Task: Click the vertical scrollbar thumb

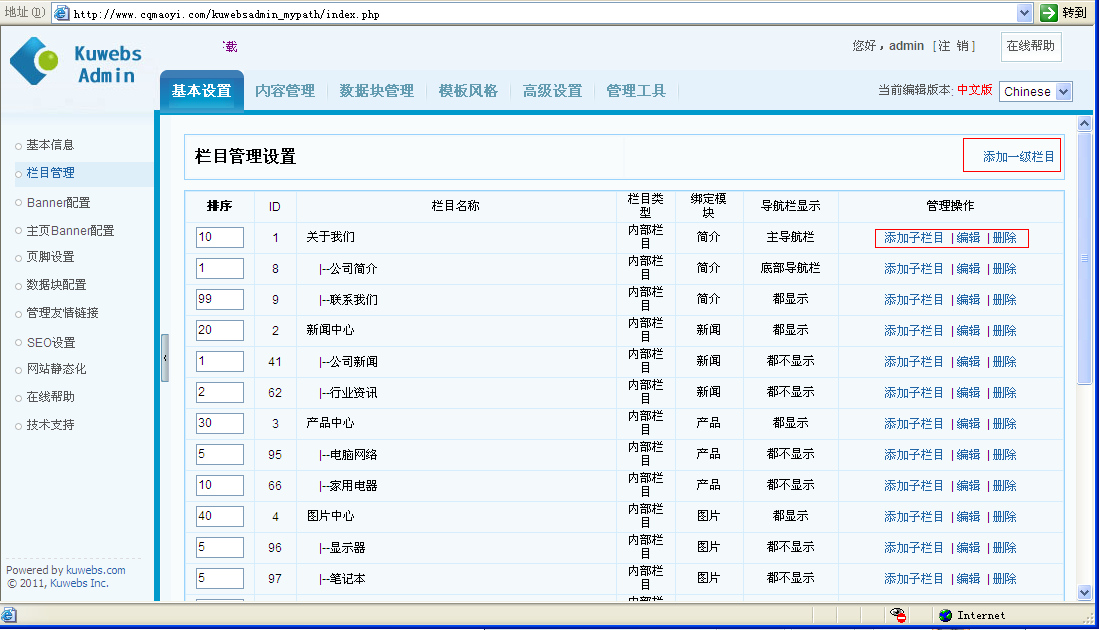Action: click(1084, 258)
